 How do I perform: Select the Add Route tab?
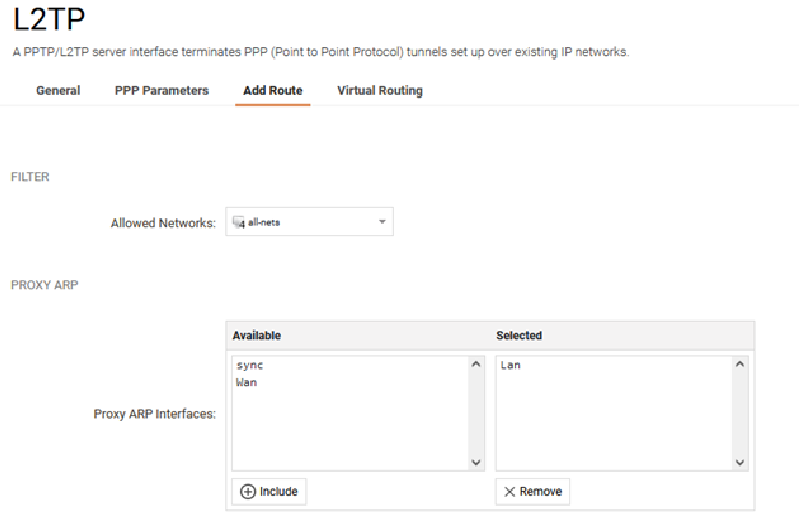click(273, 91)
